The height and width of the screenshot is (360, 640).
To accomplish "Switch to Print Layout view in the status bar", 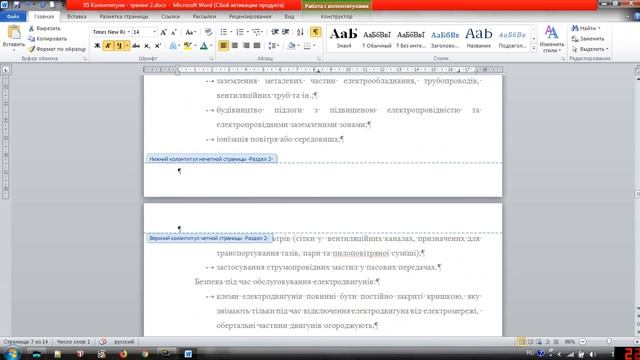I will click(x=522, y=342).
